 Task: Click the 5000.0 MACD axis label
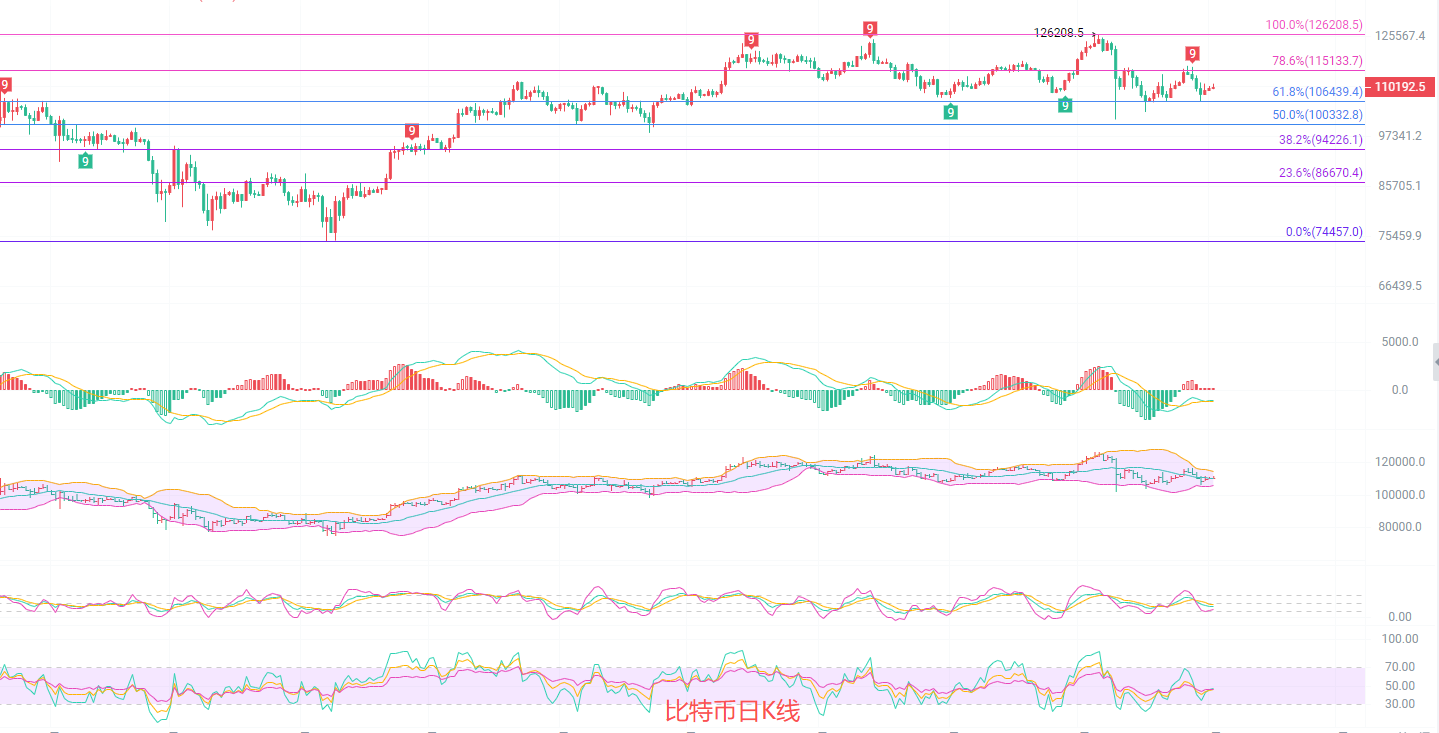pyautogui.click(x=1399, y=341)
